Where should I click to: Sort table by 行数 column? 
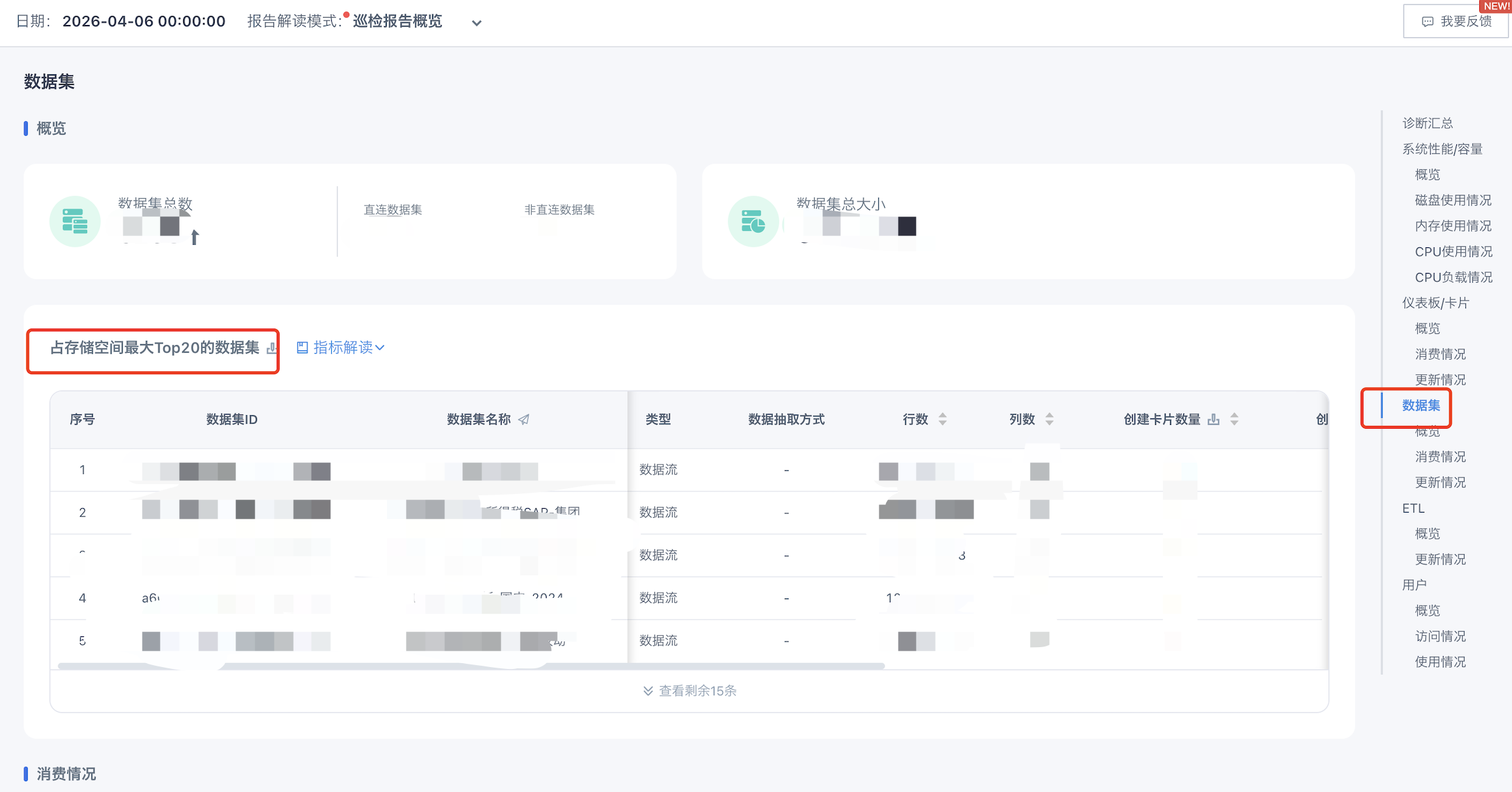[x=942, y=419]
